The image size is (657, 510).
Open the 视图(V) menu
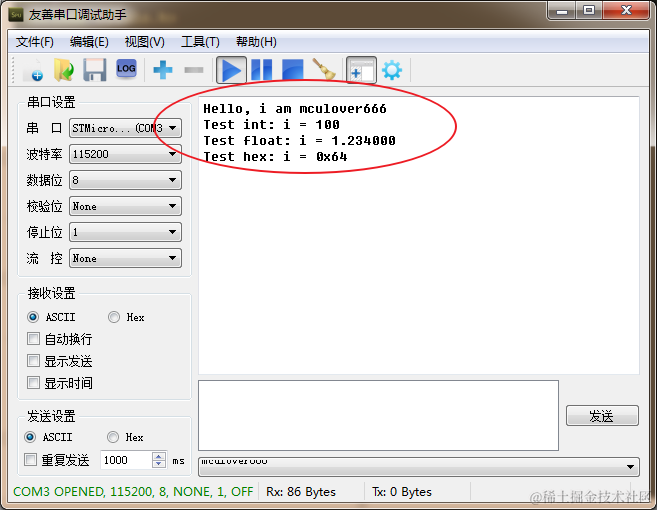click(145, 41)
